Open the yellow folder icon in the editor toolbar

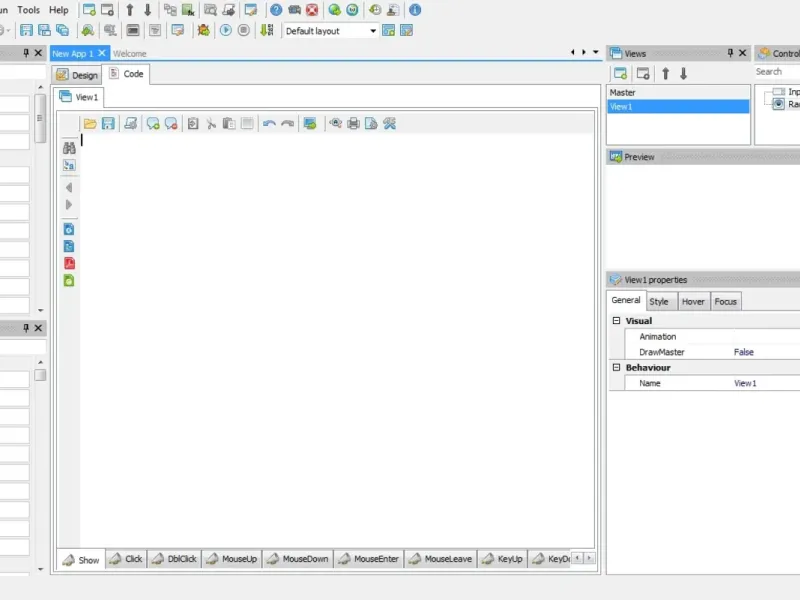click(x=90, y=123)
